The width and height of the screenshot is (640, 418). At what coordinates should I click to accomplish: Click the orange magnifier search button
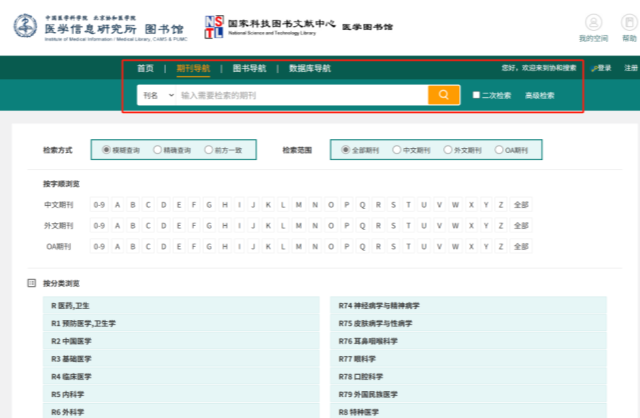pos(443,95)
